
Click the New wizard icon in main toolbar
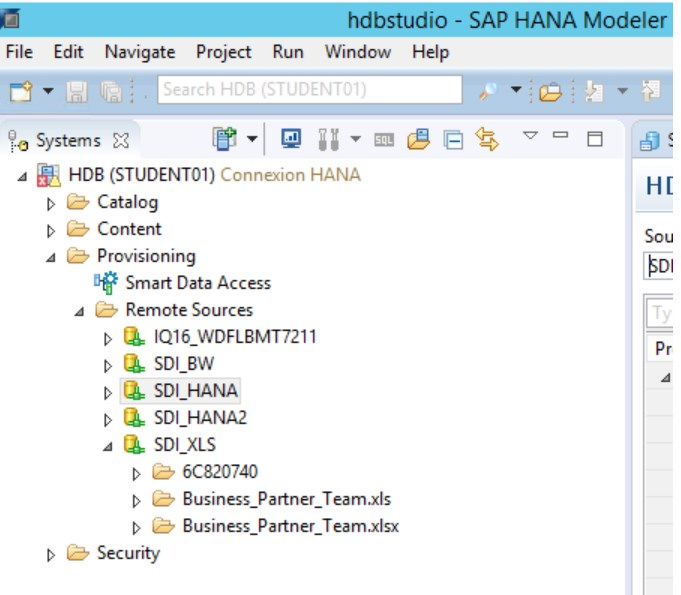tap(21, 91)
